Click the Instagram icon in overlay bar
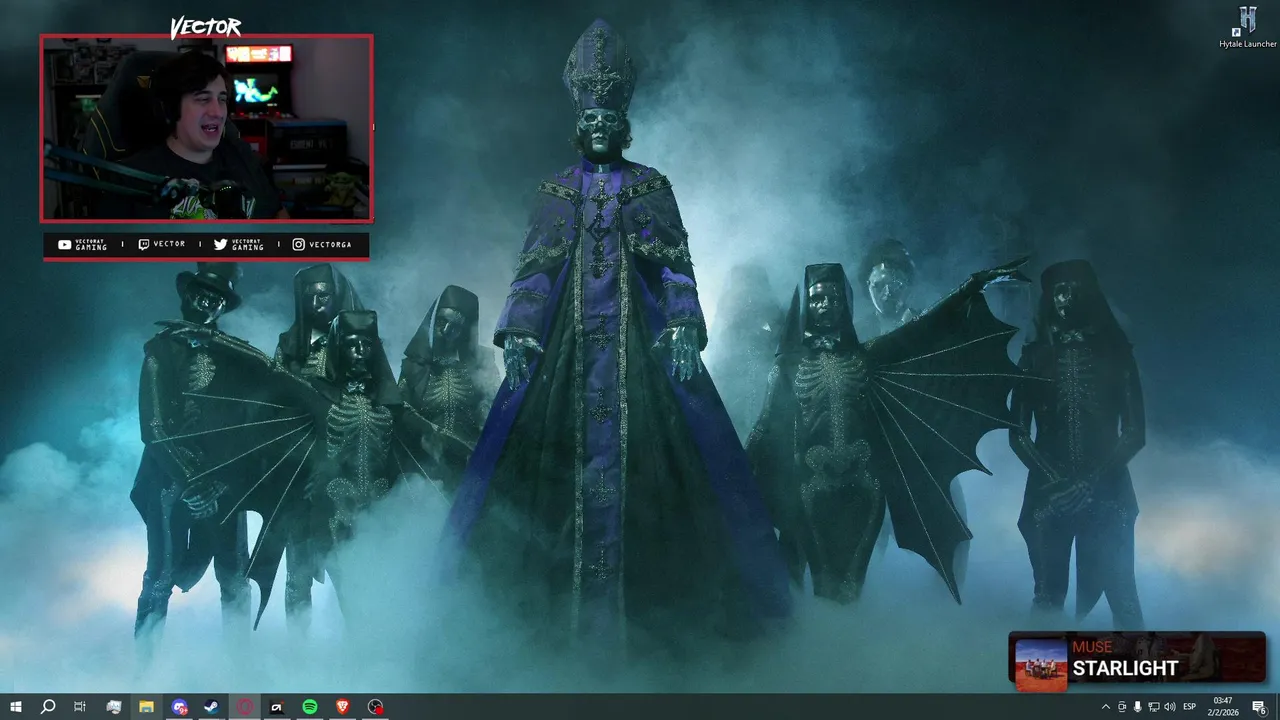Image resolution: width=1280 pixels, height=720 pixels. (x=299, y=244)
